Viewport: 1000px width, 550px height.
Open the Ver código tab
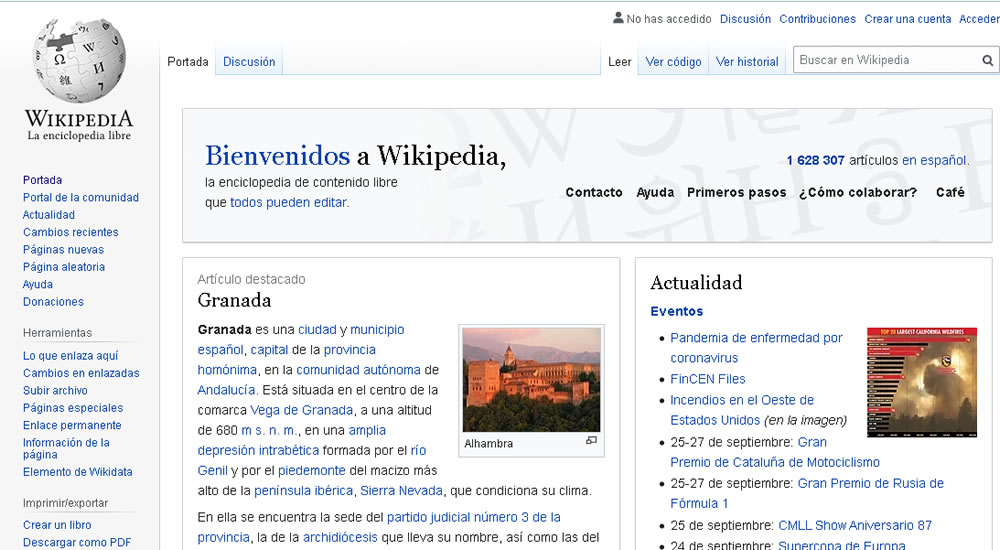(673, 62)
